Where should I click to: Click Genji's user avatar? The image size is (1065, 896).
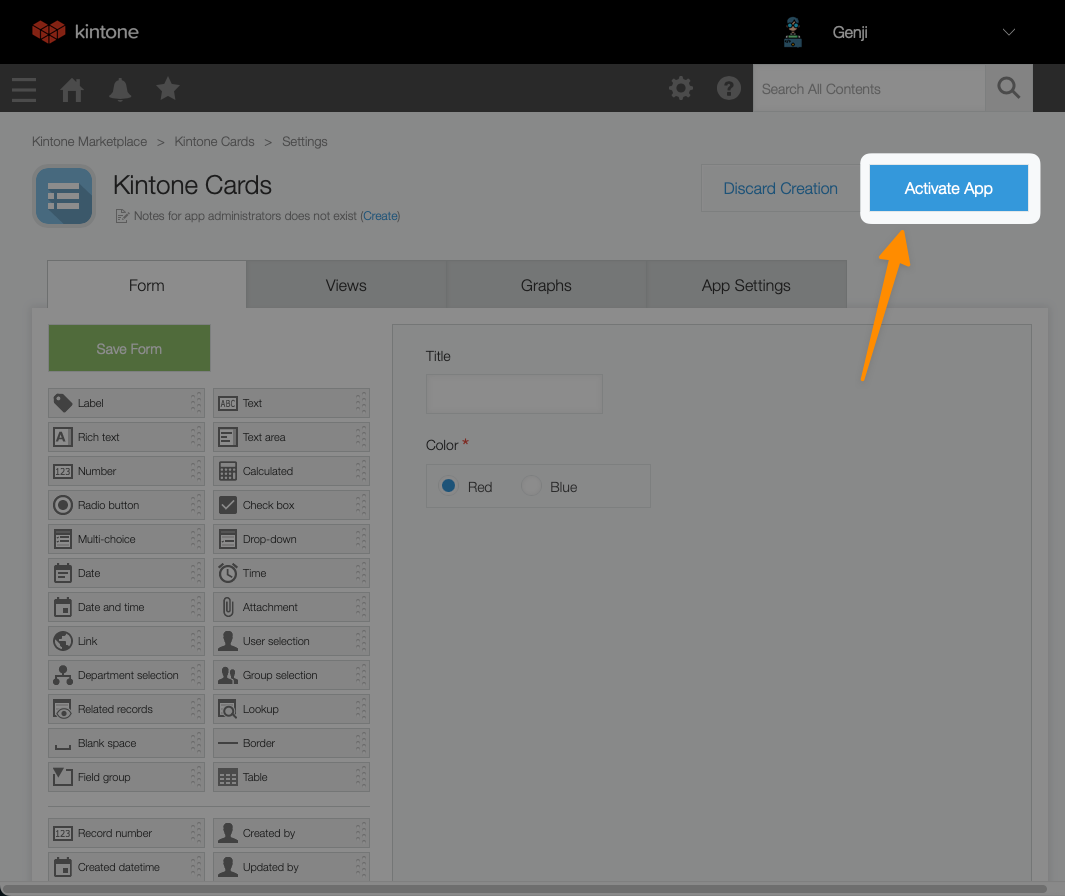tap(793, 32)
